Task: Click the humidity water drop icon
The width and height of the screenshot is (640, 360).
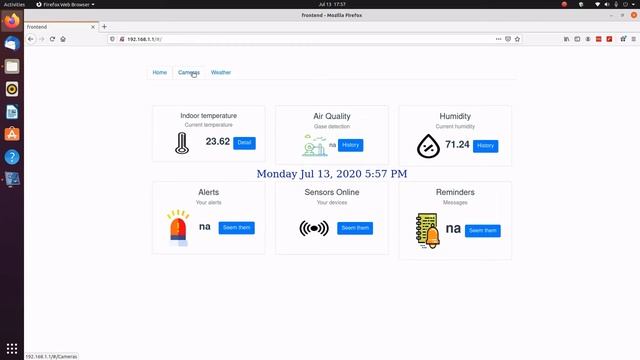Action: [x=428, y=146]
